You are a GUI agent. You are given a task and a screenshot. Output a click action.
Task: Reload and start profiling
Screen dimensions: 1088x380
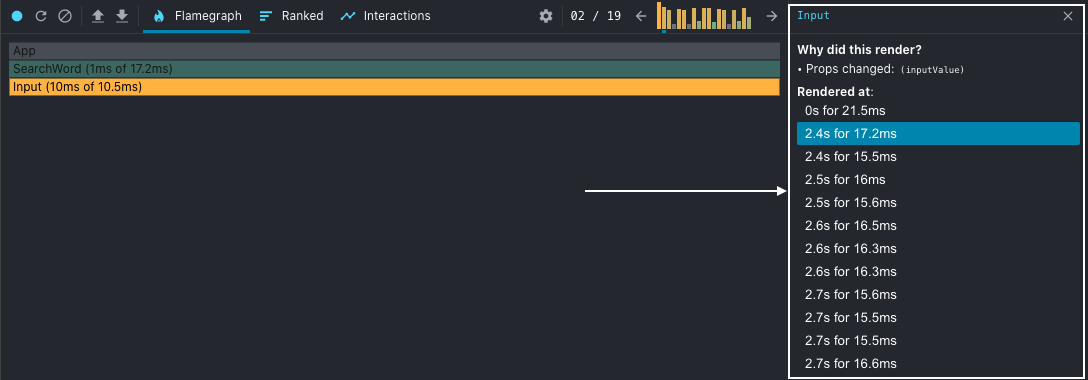pos(41,16)
